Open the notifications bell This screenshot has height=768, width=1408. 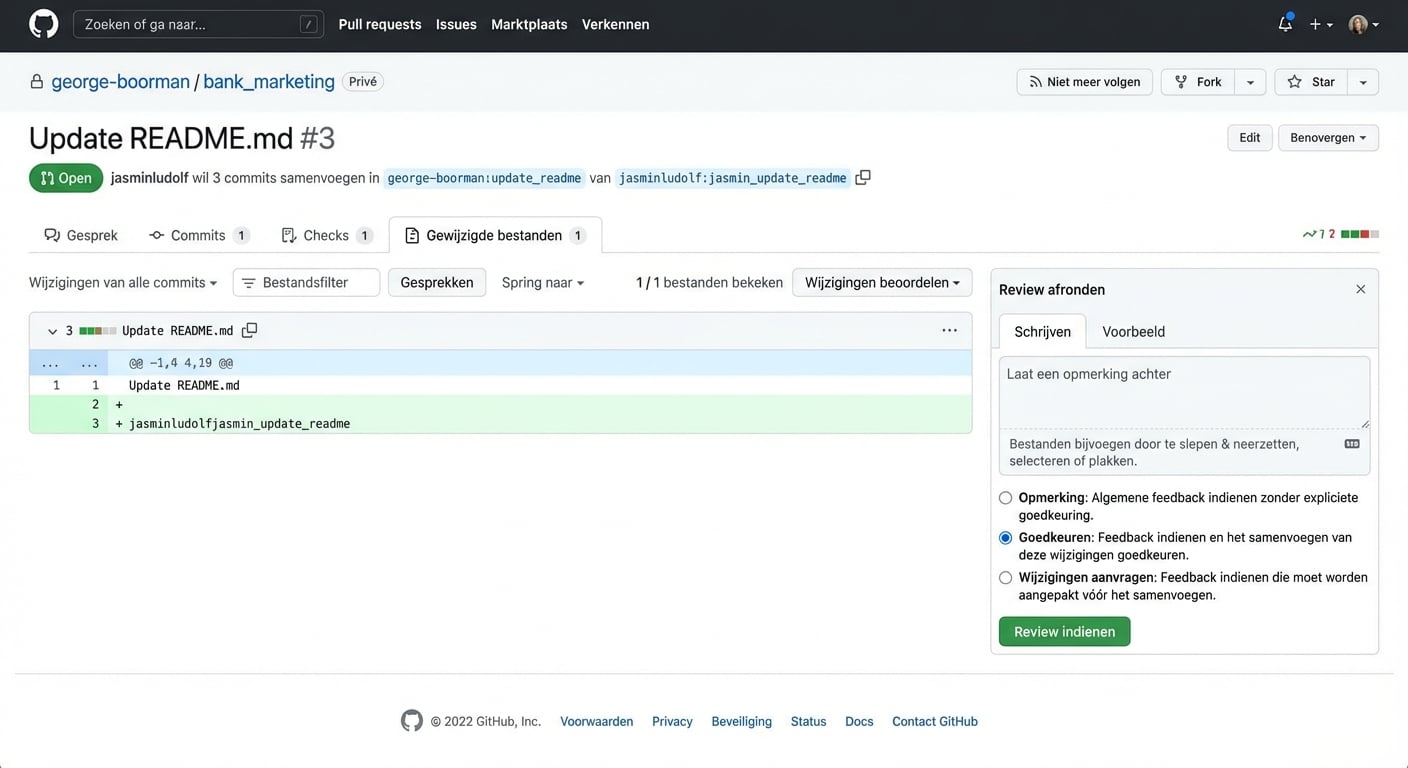click(1285, 24)
